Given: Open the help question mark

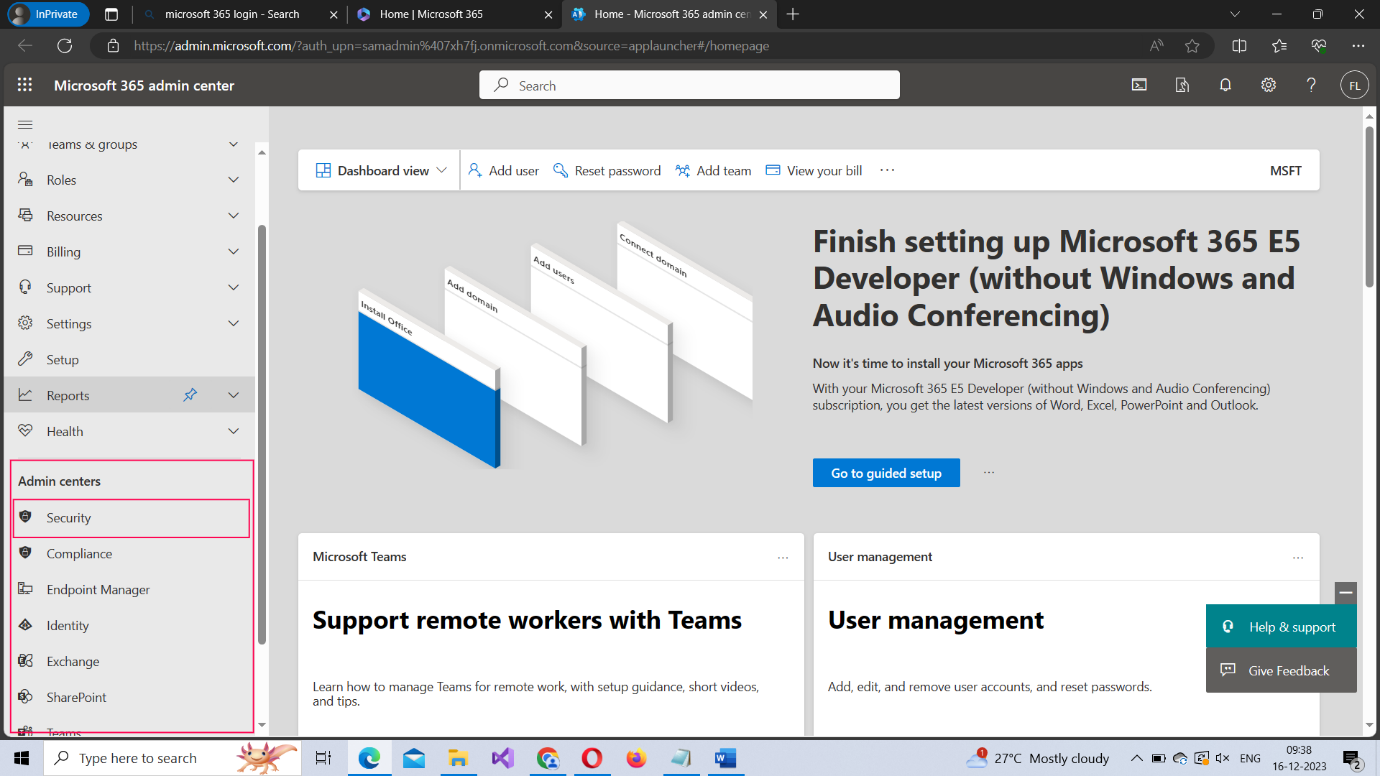Looking at the screenshot, I should coord(1311,85).
